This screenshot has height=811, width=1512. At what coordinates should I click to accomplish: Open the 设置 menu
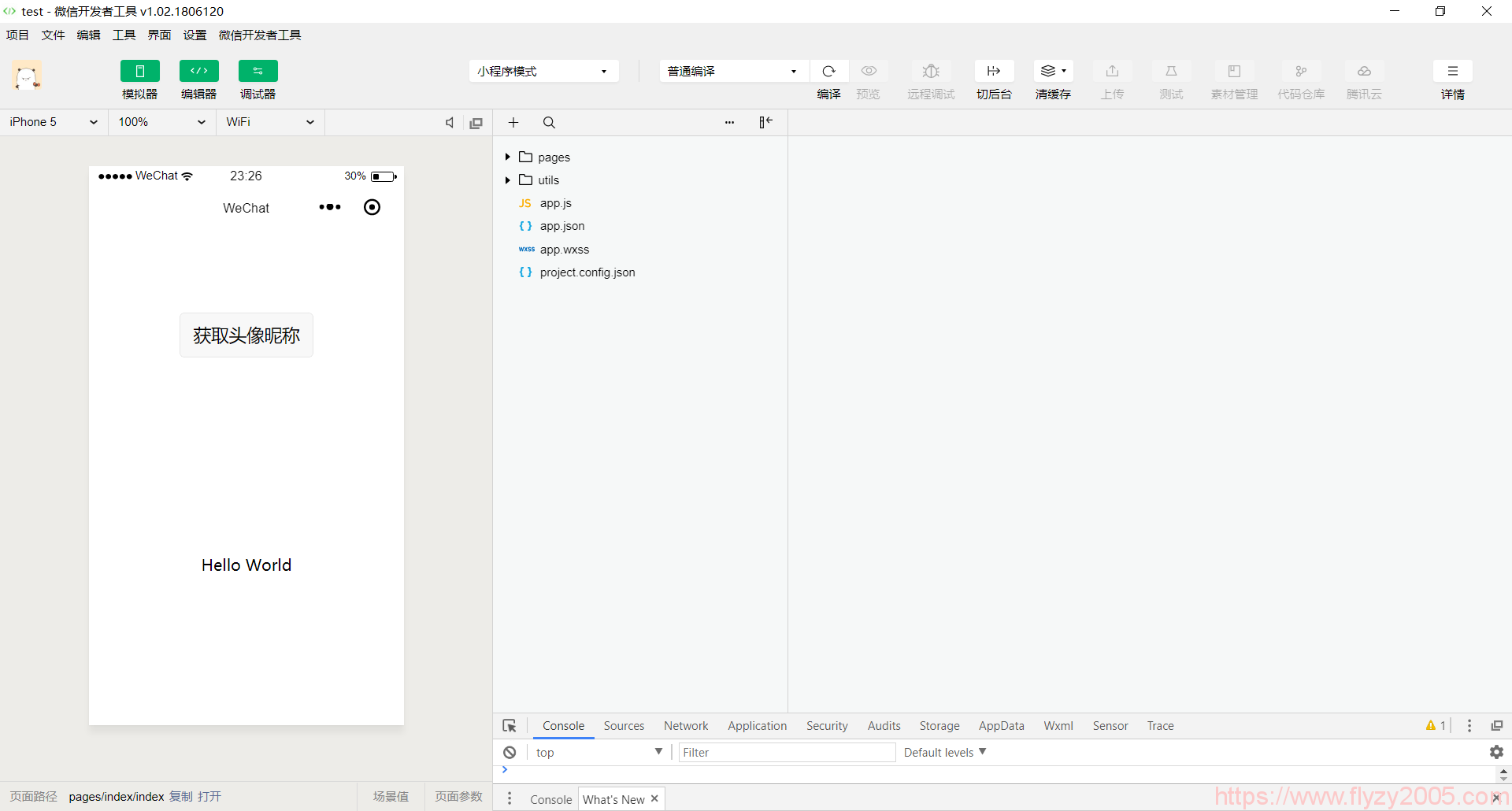[x=195, y=35]
